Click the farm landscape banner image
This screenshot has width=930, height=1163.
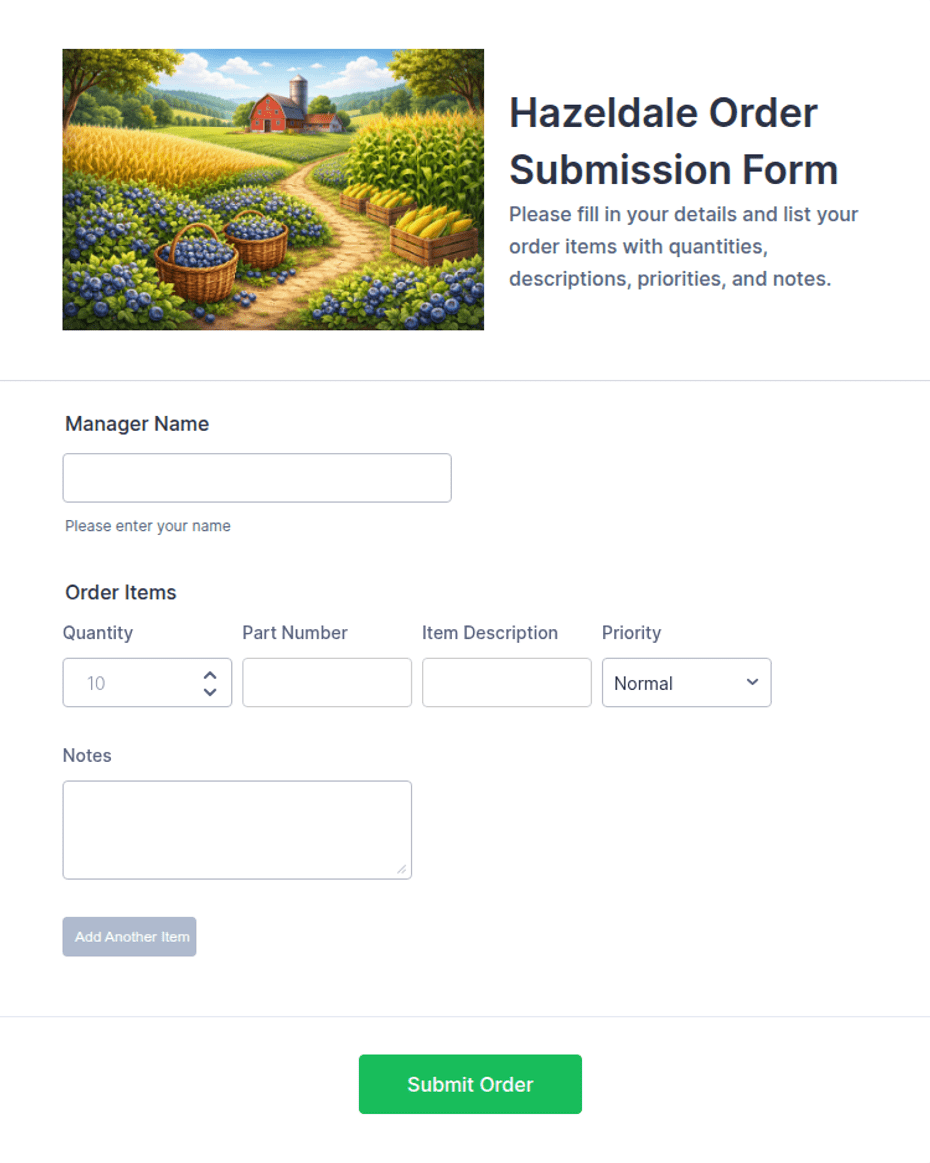(273, 190)
